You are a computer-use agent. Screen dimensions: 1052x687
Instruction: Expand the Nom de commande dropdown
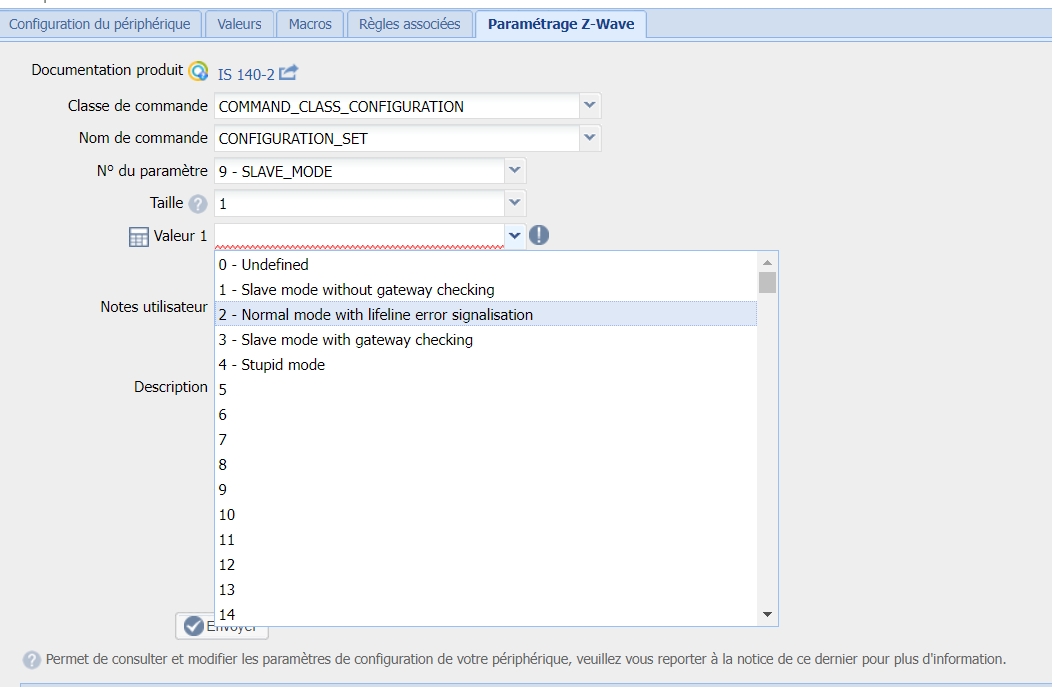click(x=590, y=137)
